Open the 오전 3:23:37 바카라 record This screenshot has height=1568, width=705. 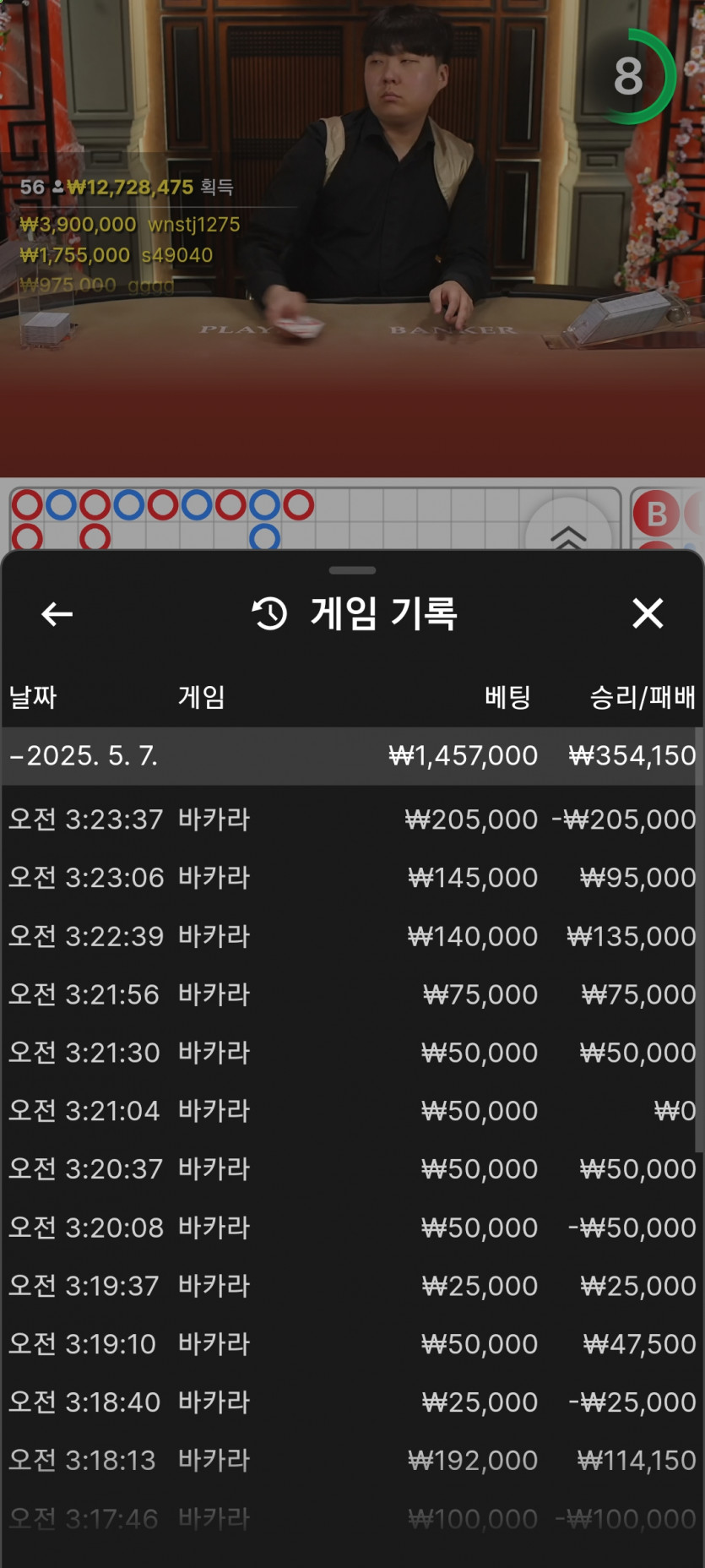tap(352, 819)
